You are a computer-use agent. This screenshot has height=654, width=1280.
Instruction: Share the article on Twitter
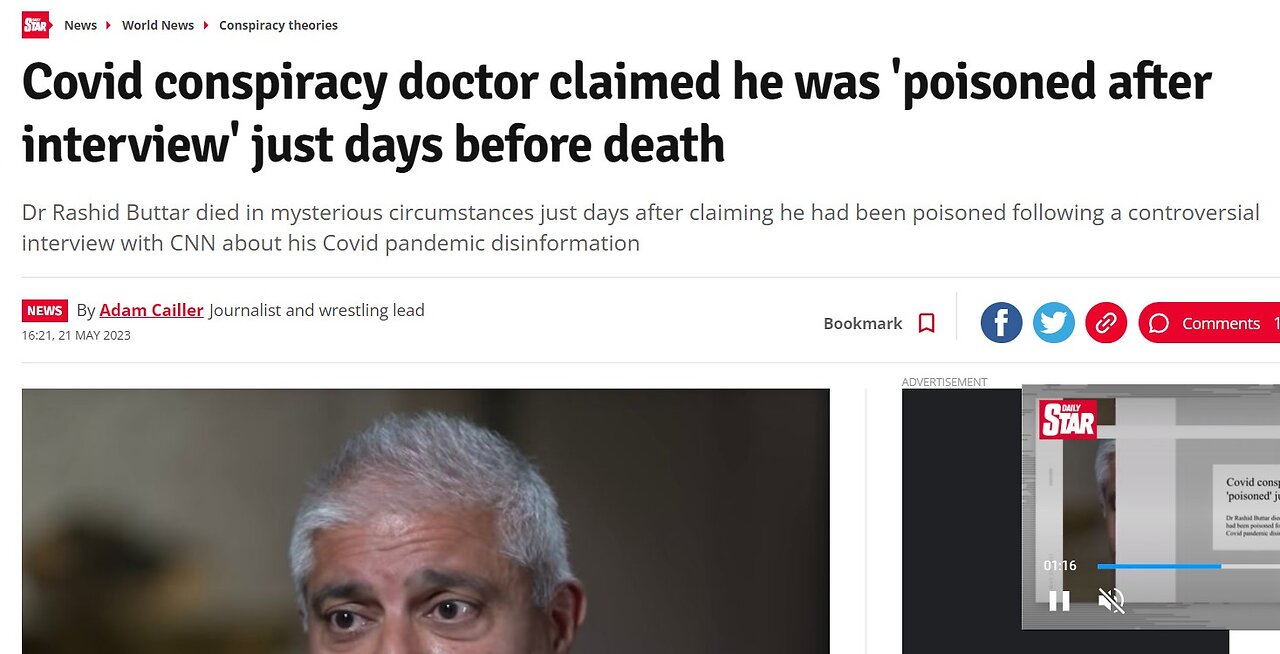pyautogui.click(x=1053, y=323)
